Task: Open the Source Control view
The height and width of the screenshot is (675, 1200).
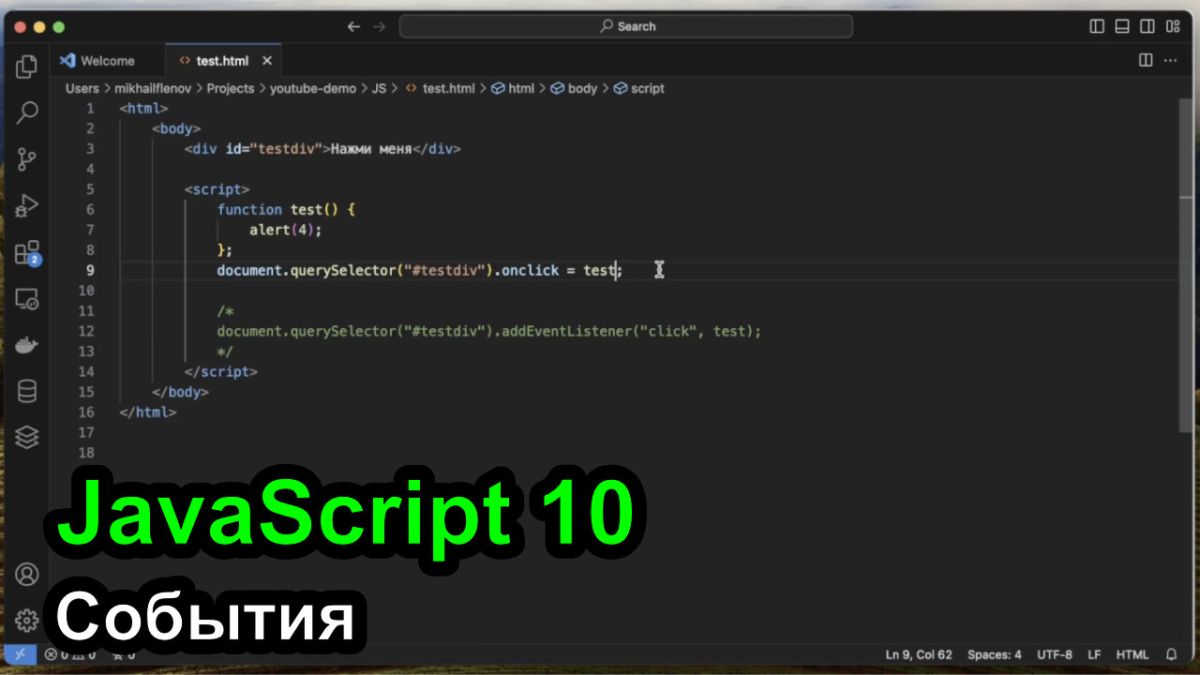Action: (x=27, y=159)
